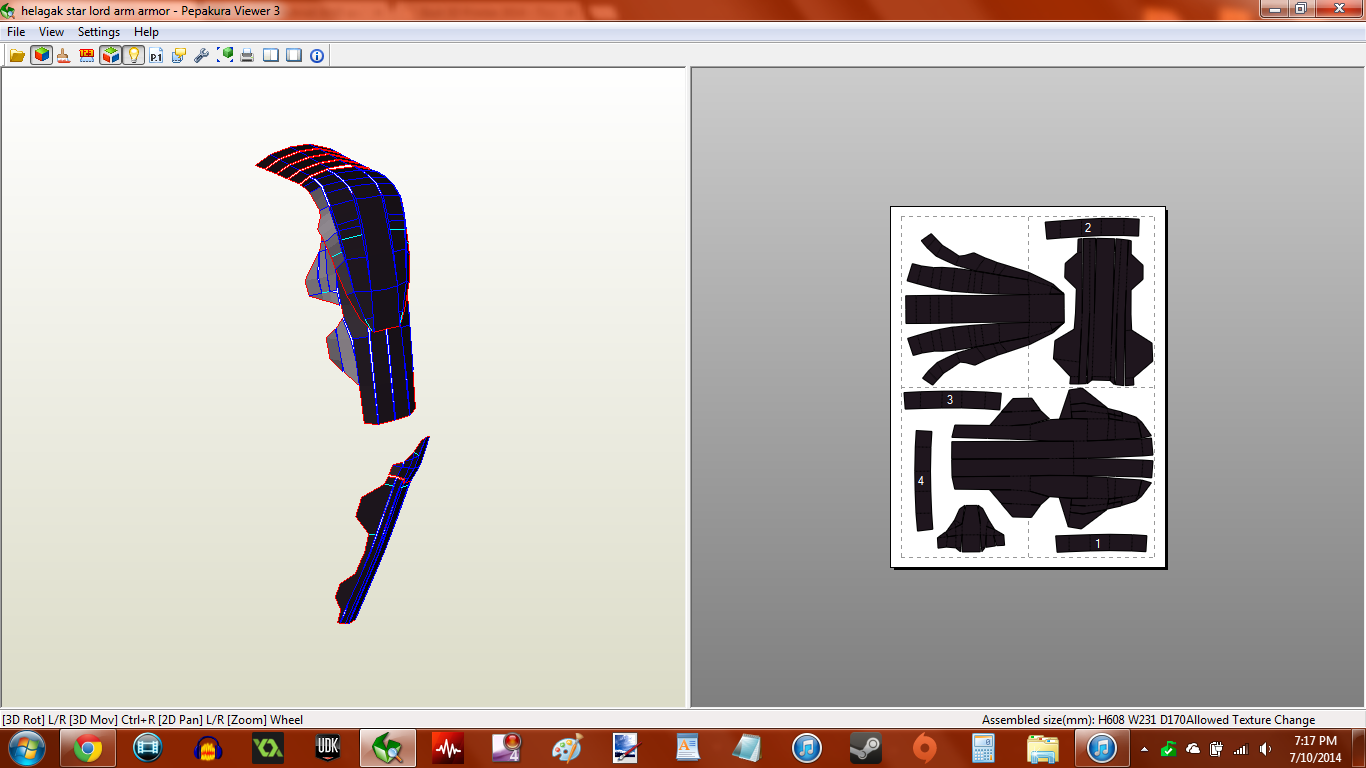Click the printer icon in toolbar
This screenshot has height=768, width=1366.
pos(247,56)
